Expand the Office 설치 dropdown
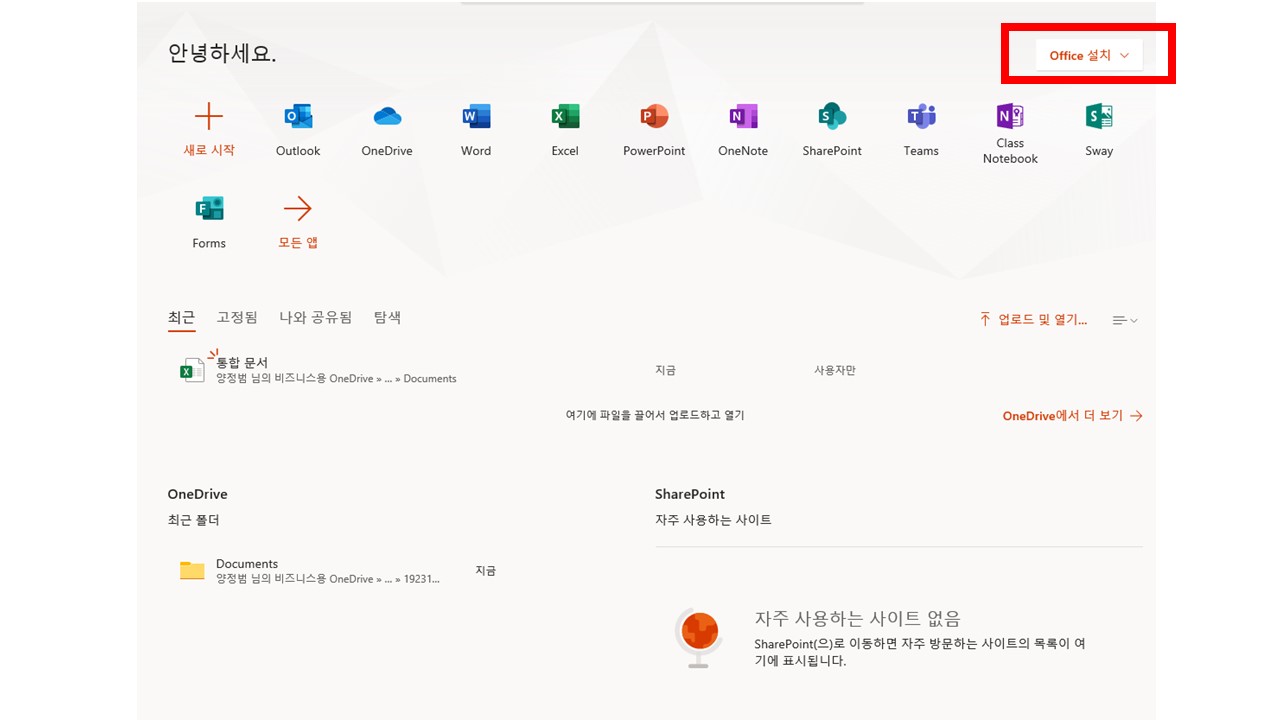Image resolution: width=1280 pixels, height=720 pixels. click(x=1089, y=55)
